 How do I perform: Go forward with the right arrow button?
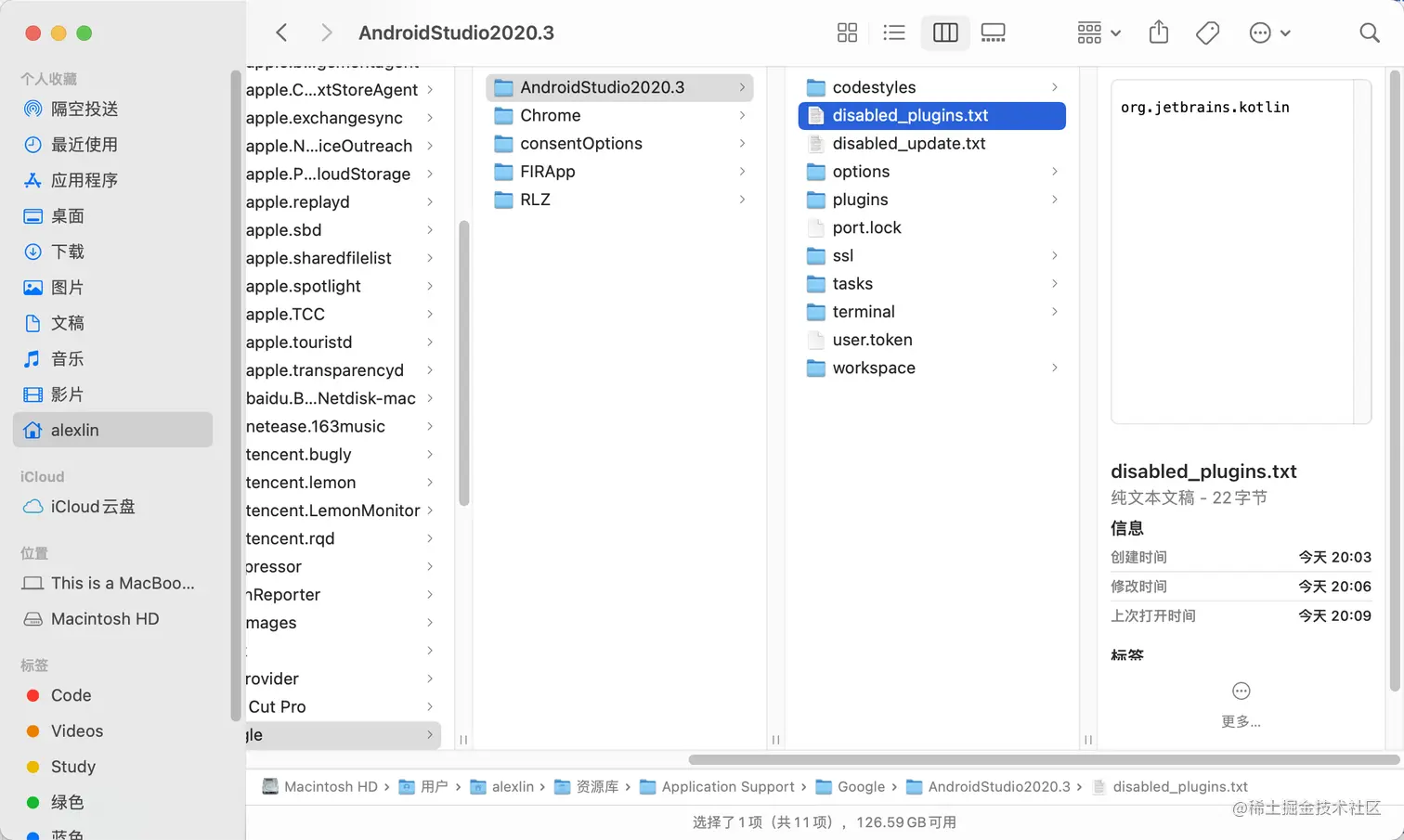tap(326, 32)
